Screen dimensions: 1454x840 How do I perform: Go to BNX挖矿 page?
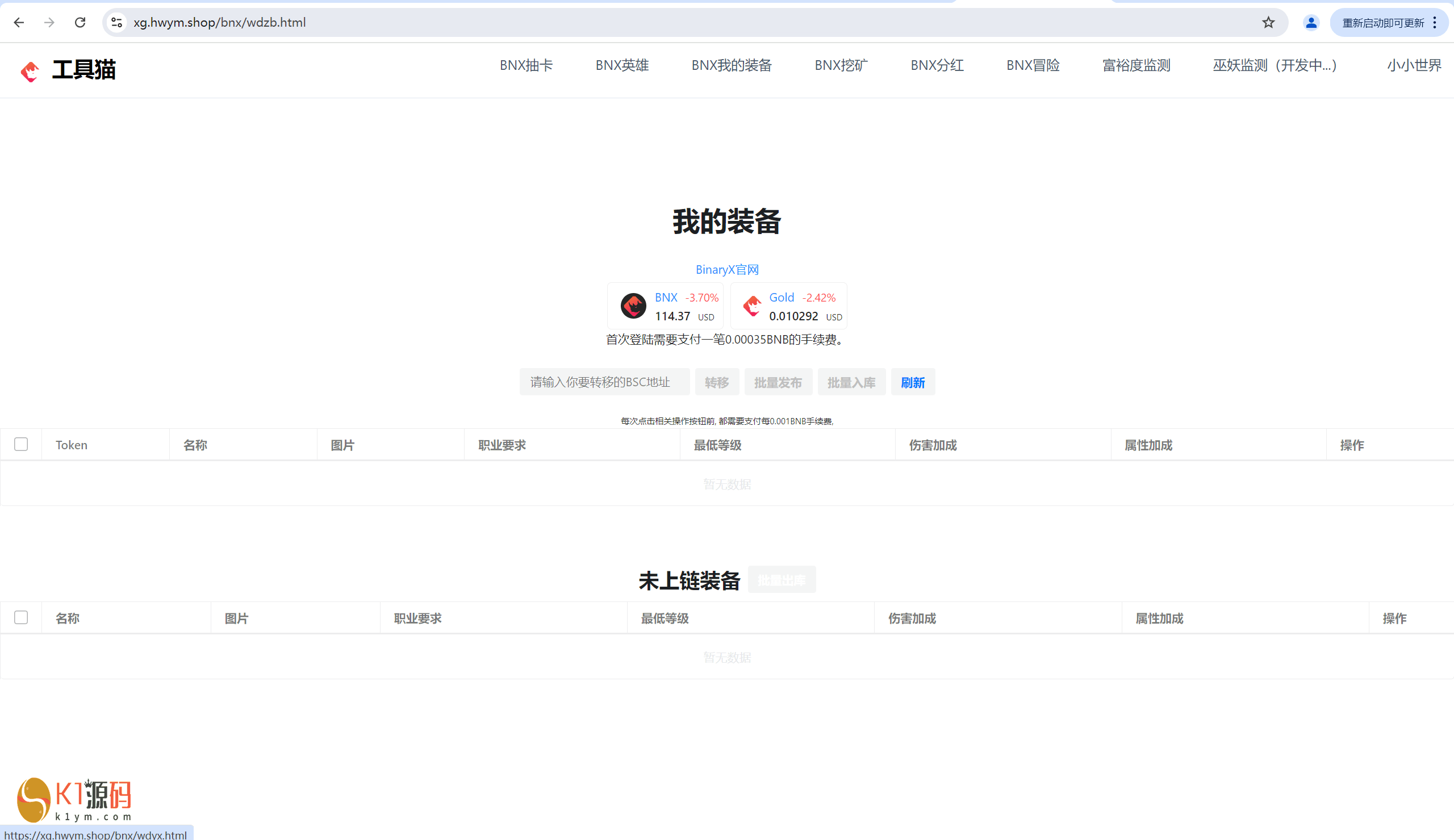[841, 65]
